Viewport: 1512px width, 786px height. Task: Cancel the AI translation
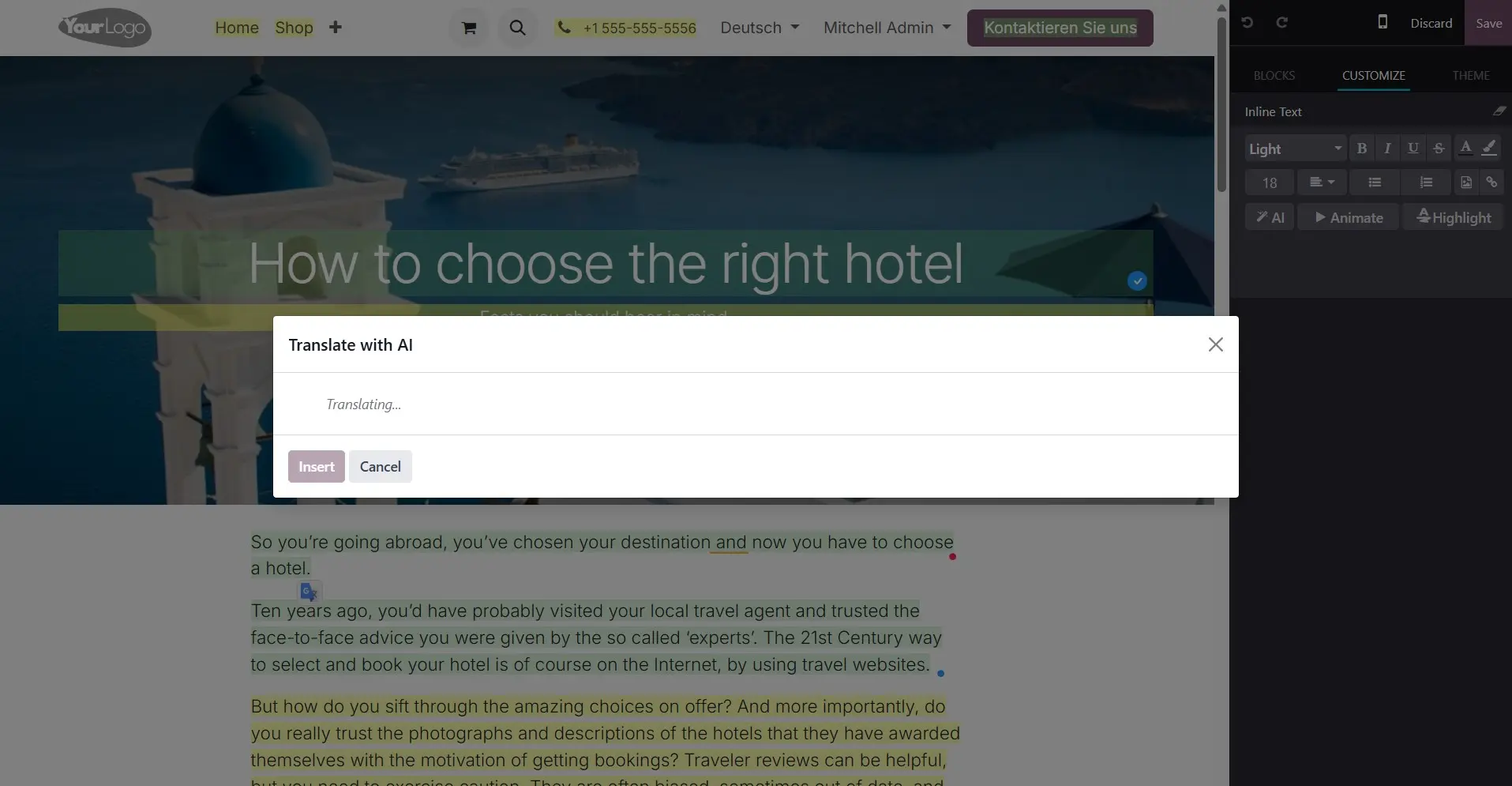click(x=380, y=467)
